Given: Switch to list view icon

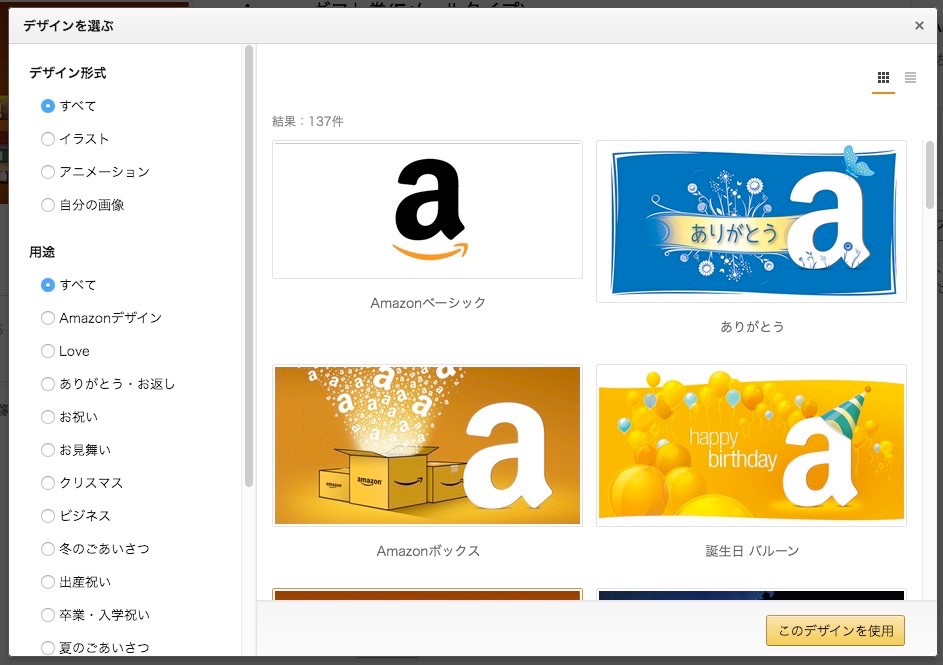Looking at the screenshot, I should point(911,78).
